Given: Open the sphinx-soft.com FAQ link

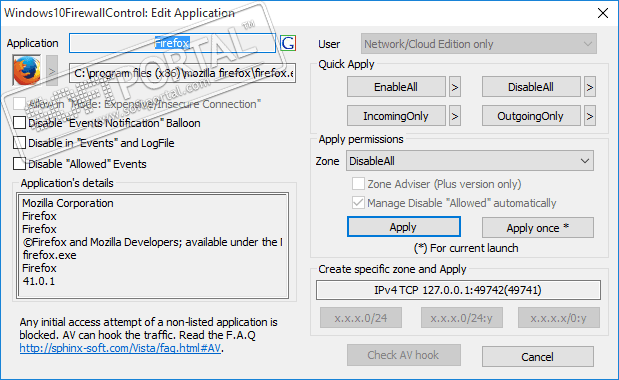Looking at the screenshot, I should tap(120, 348).
